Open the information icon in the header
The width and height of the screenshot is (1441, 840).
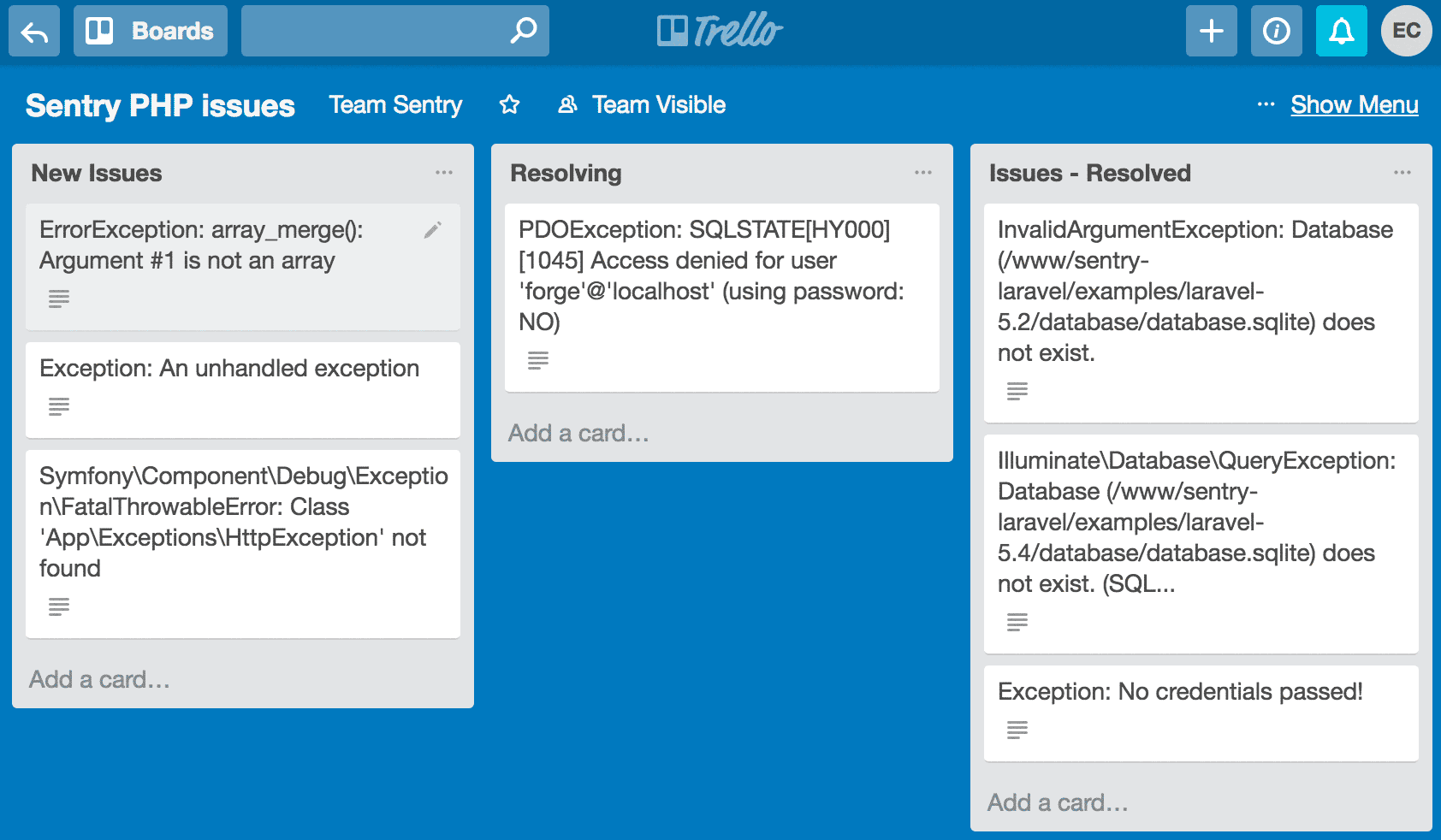(x=1276, y=32)
